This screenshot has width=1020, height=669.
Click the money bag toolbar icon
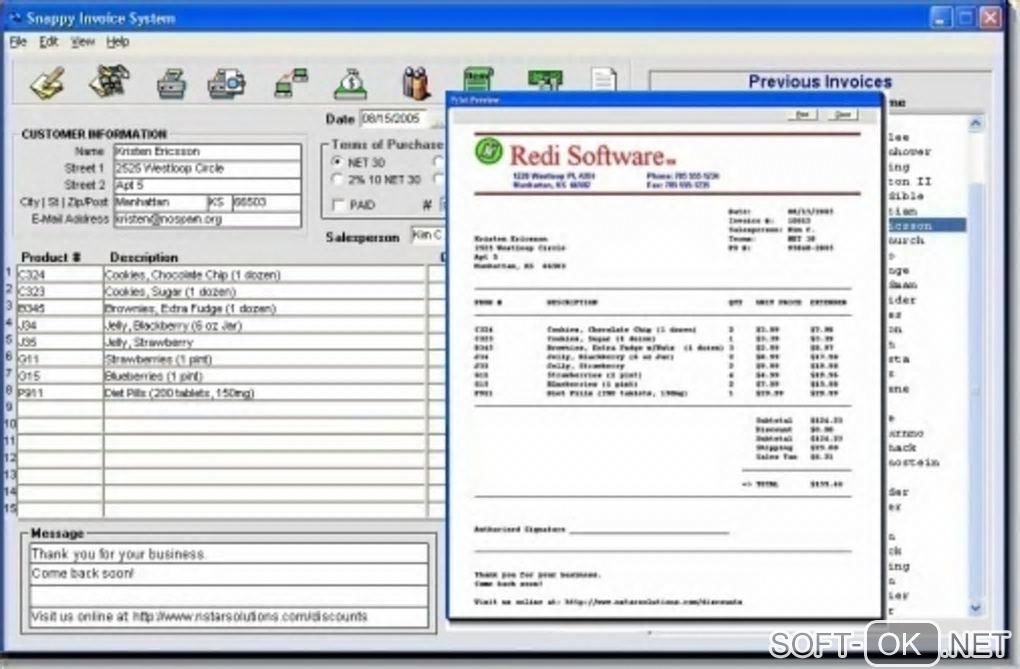(x=351, y=83)
